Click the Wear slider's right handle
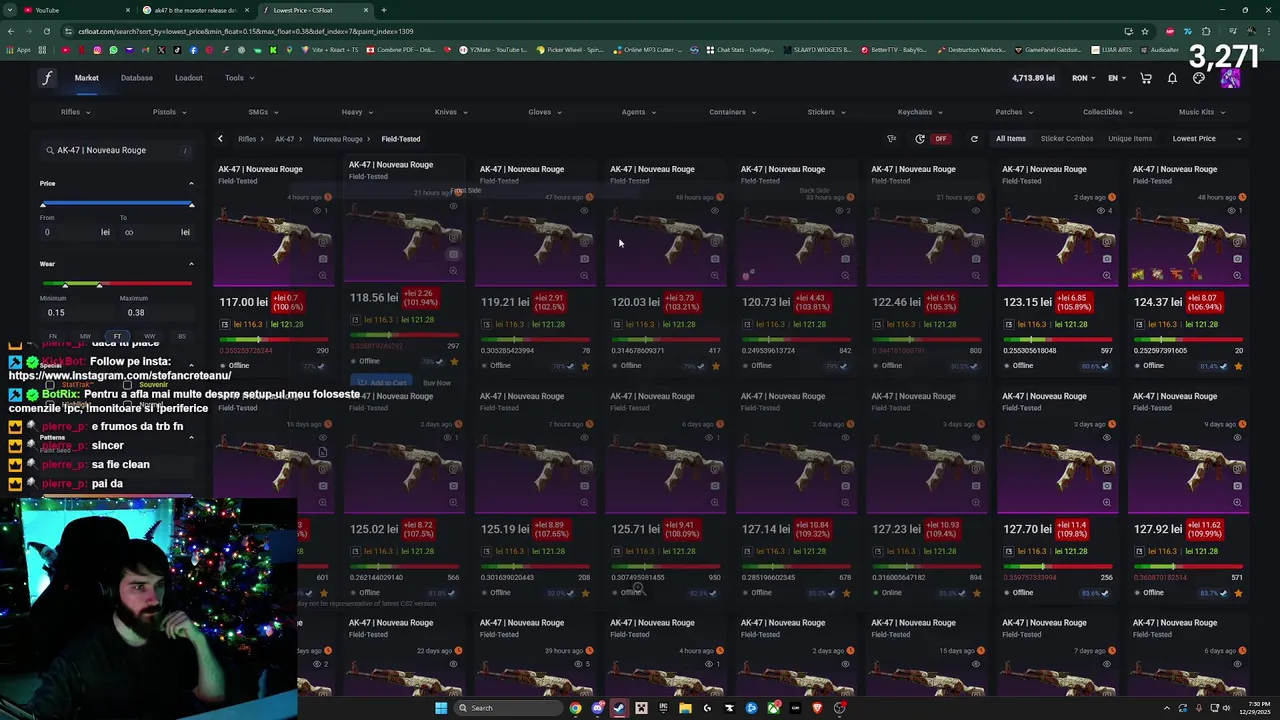Image resolution: width=1280 pixels, height=720 pixels. coord(99,285)
